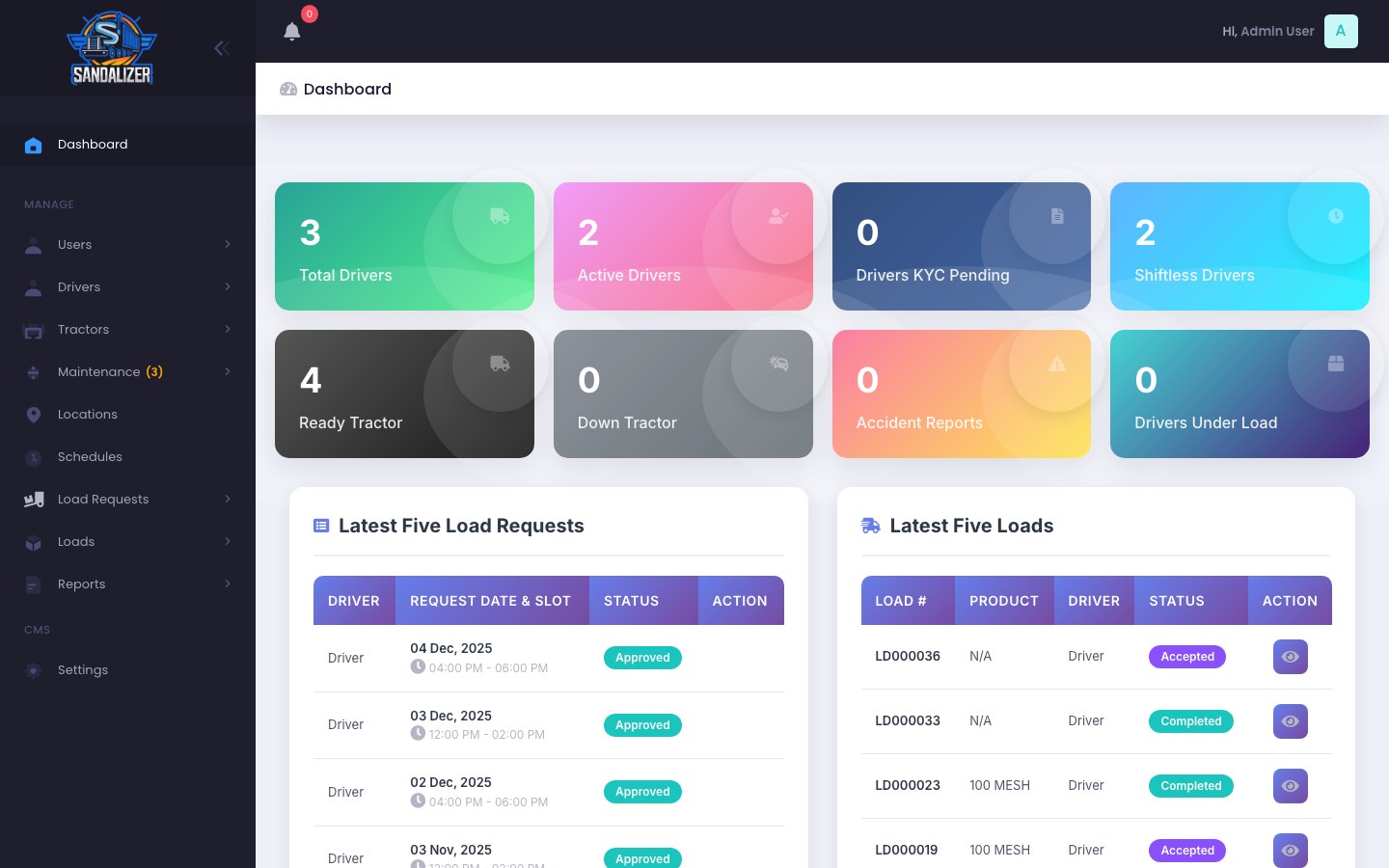Sort by Request Date & Slot column header
The width and height of the screenshot is (1389, 868).
point(490,601)
